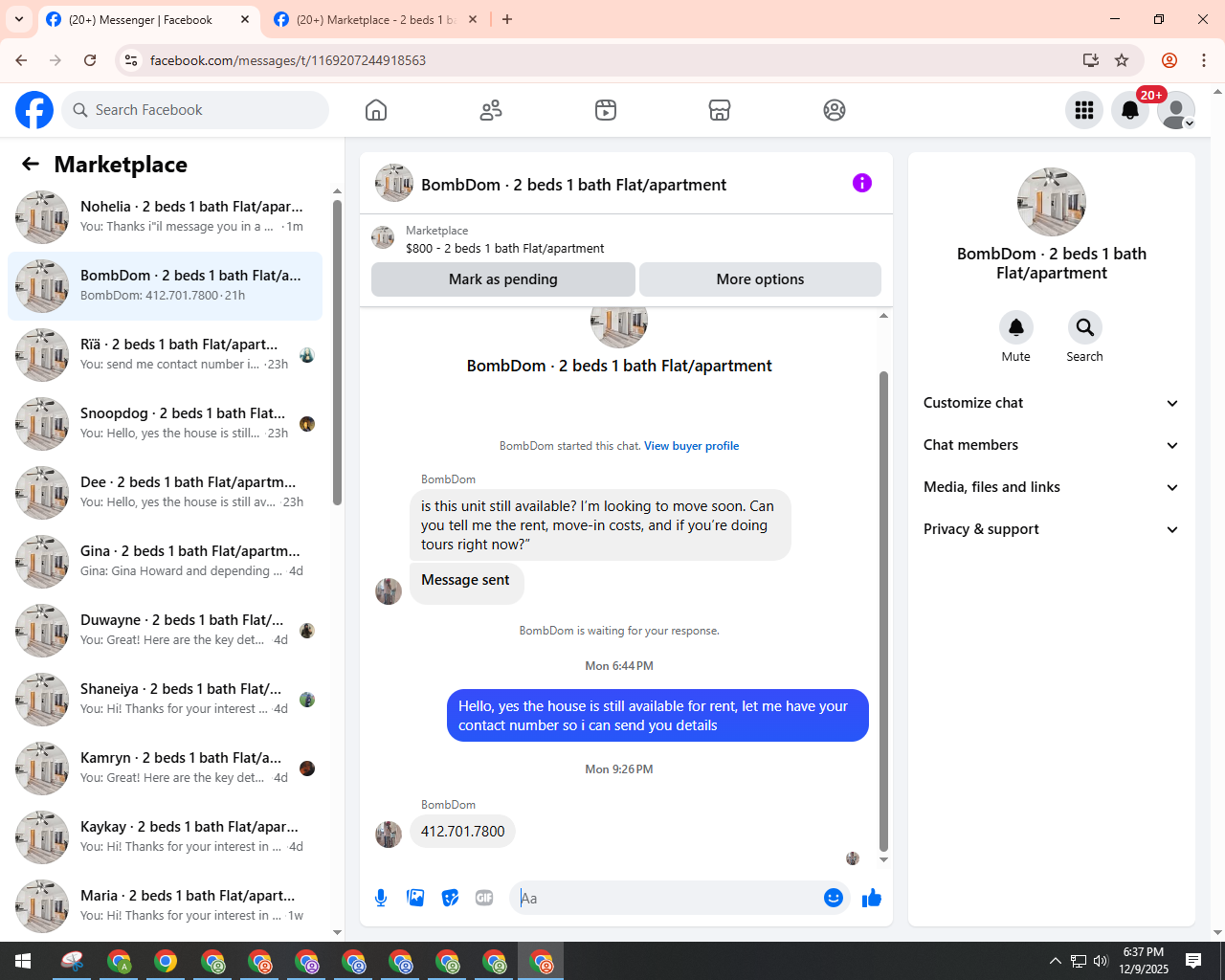
Task: Open Dee conversation
Action: click(165, 493)
